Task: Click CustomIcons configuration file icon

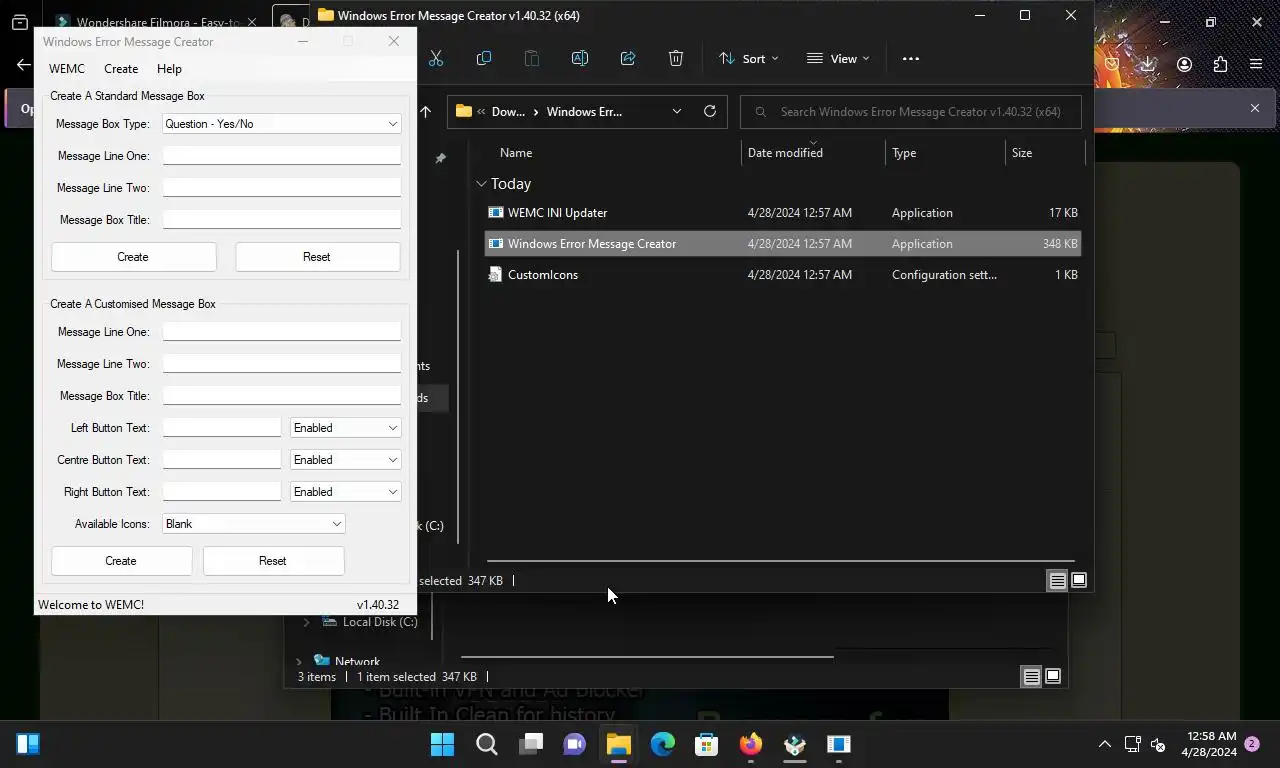Action: [495, 274]
